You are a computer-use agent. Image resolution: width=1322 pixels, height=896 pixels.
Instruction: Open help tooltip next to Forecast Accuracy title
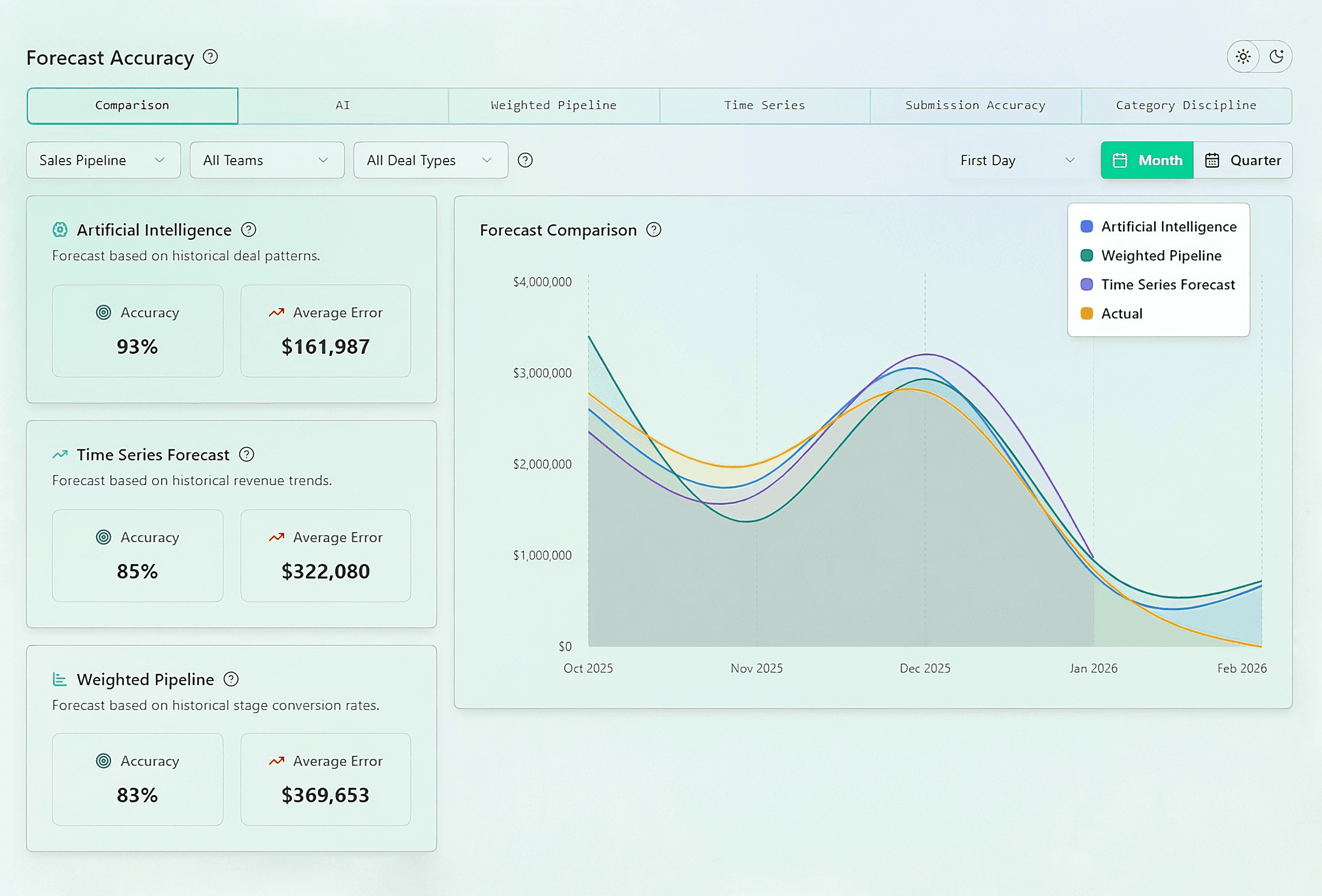[x=210, y=57]
